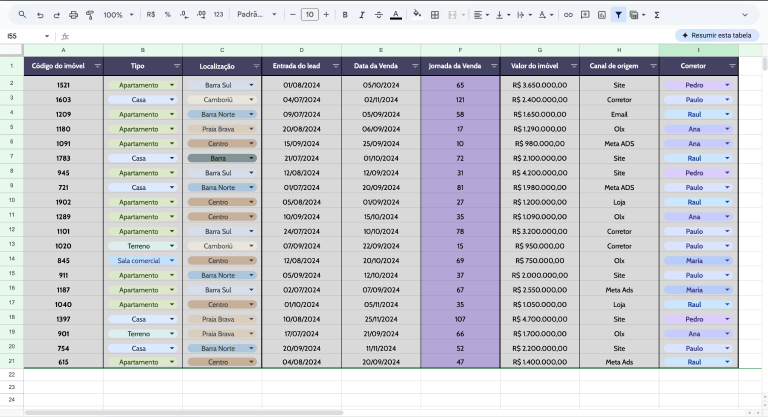The image size is (768, 417).
Task: Select the paint format roller icon
Action: pos(90,15)
